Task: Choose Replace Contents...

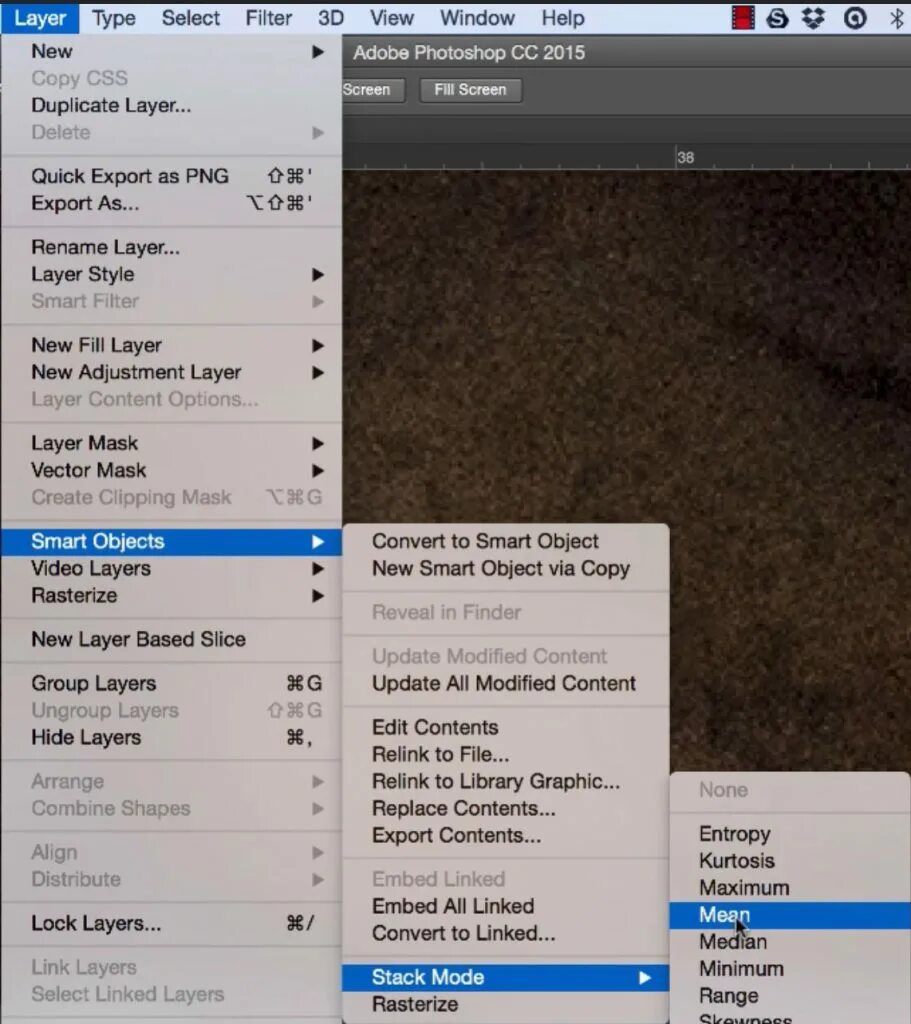Action: [x=505, y=808]
